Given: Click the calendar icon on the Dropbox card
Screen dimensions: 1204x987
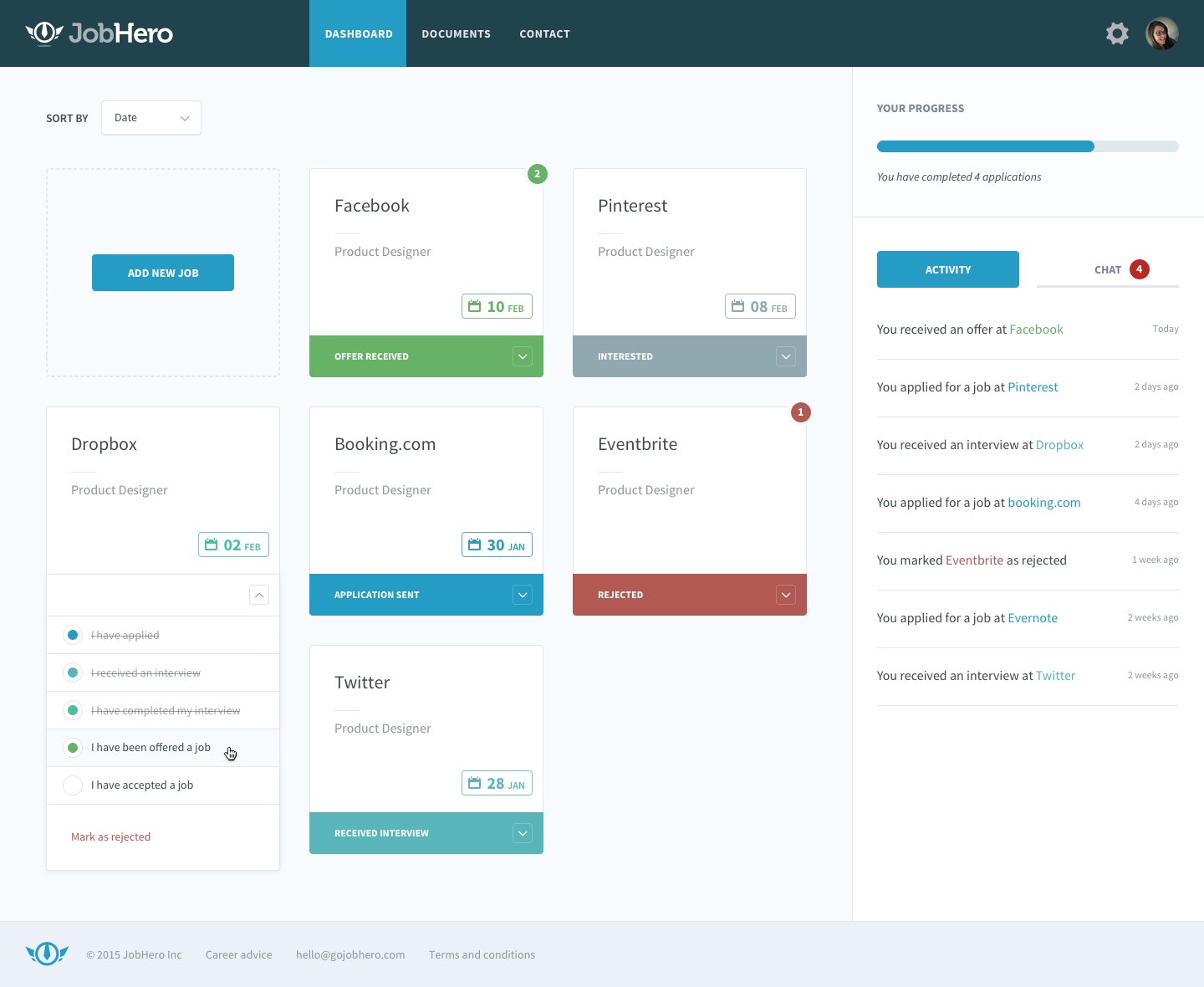Looking at the screenshot, I should (x=212, y=544).
